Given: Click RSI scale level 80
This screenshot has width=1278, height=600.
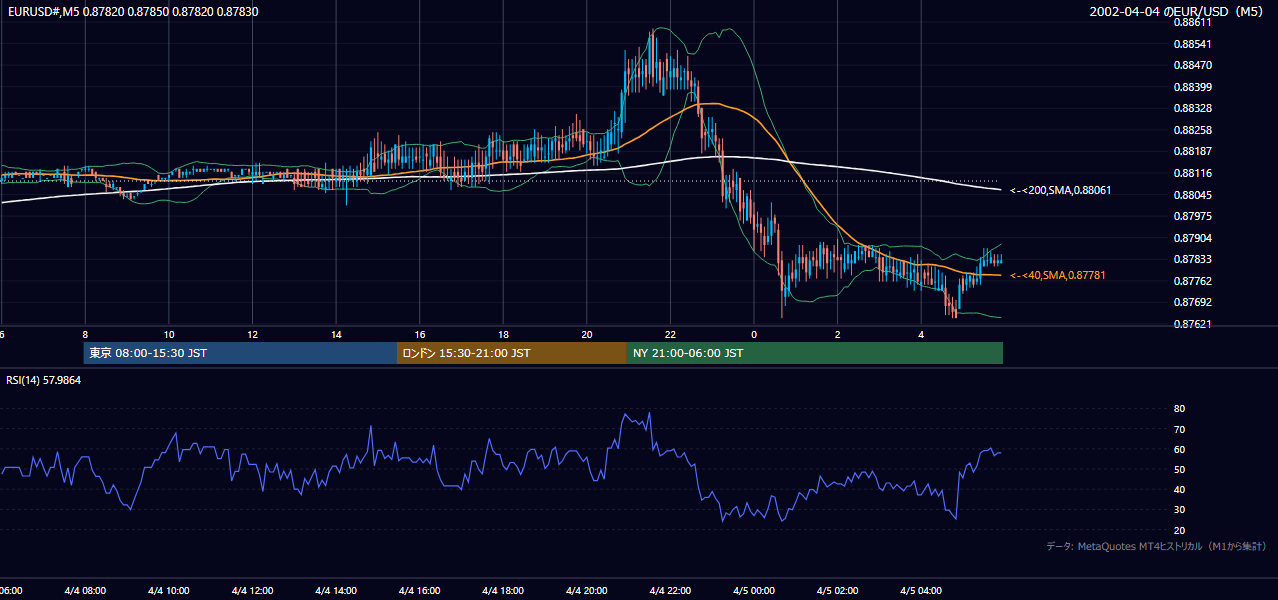Looking at the screenshot, I should coord(1179,409).
